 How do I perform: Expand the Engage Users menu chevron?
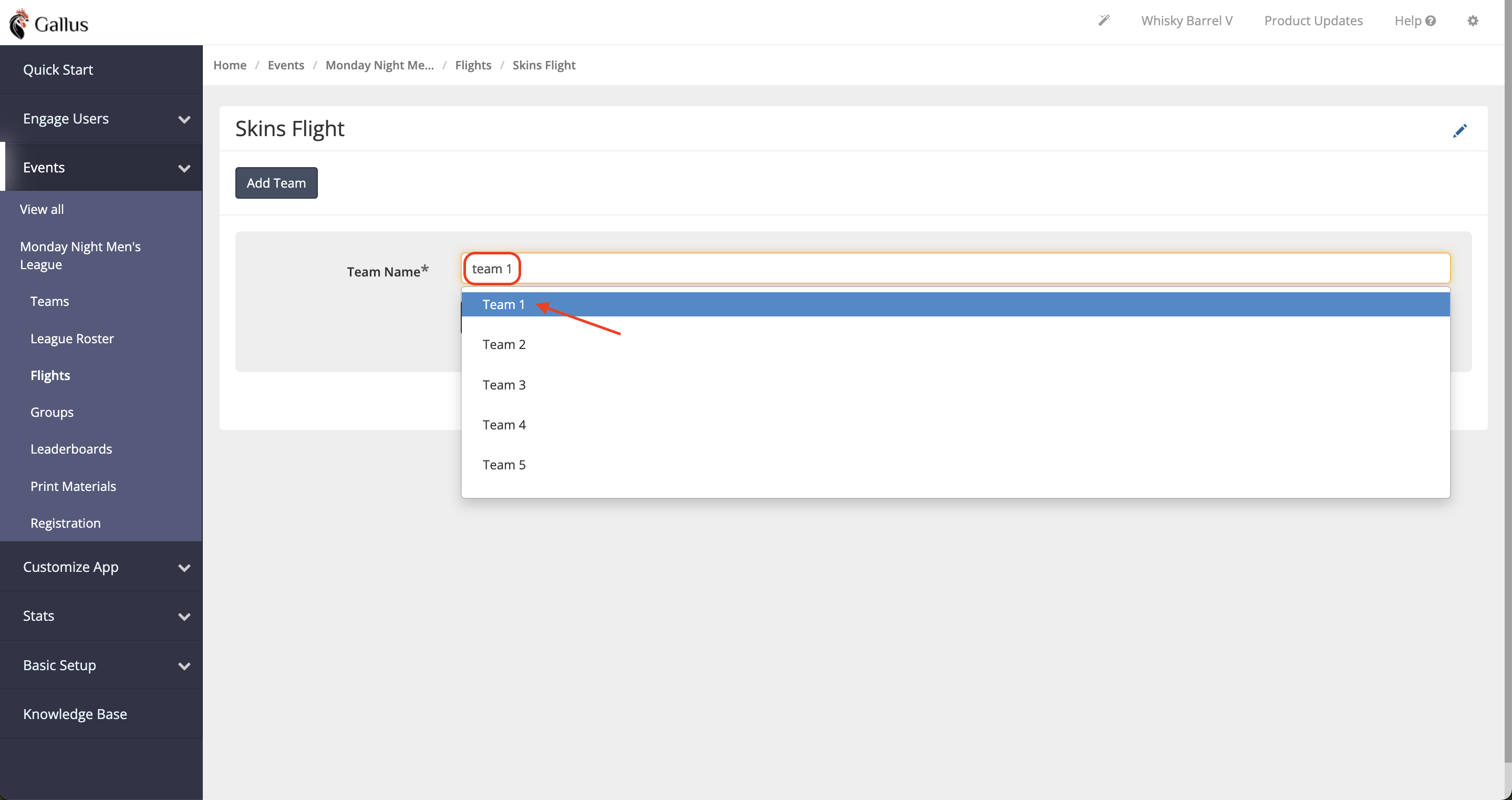(x=184, y=119)
